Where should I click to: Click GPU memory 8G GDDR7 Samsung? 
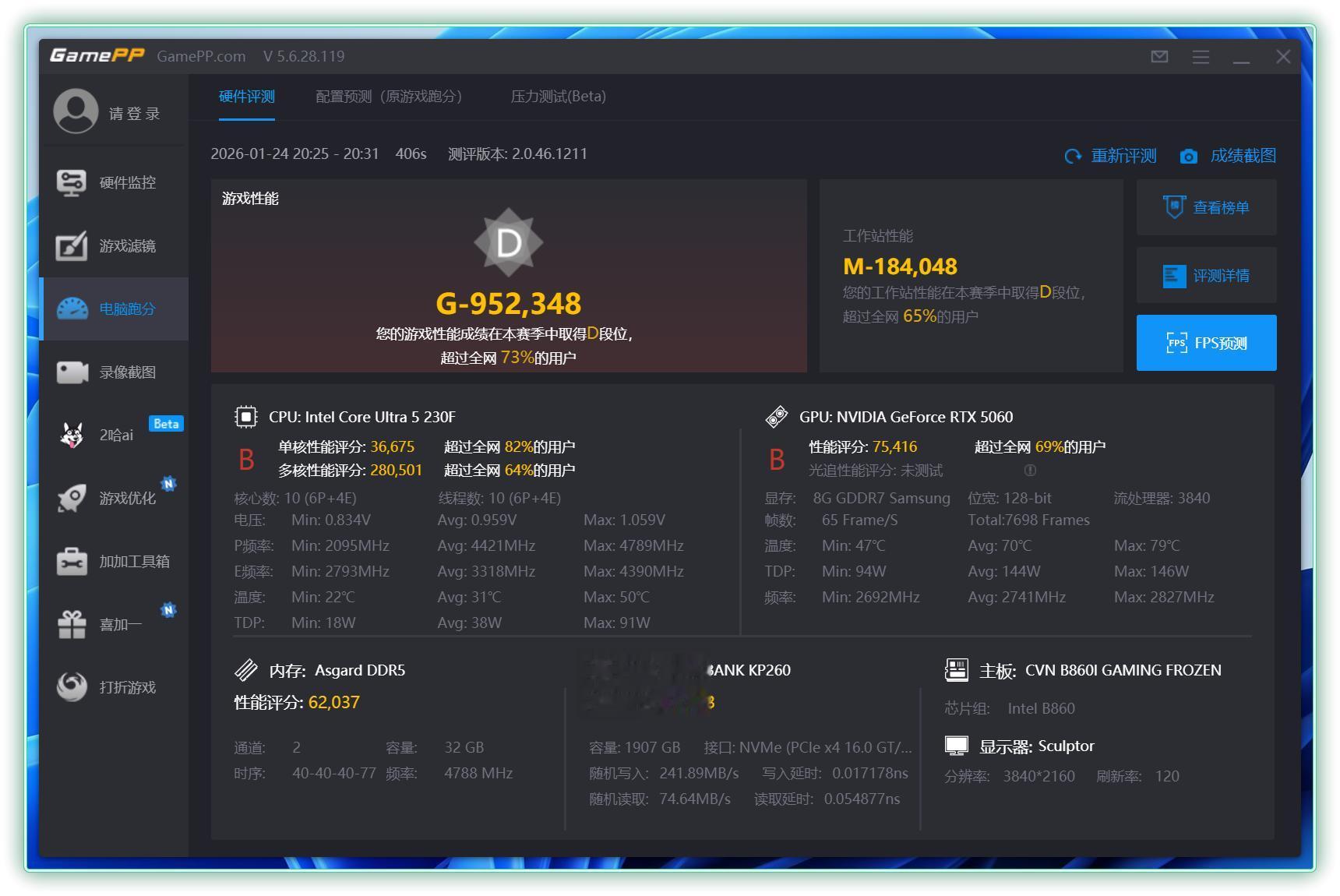pos(881,498)
